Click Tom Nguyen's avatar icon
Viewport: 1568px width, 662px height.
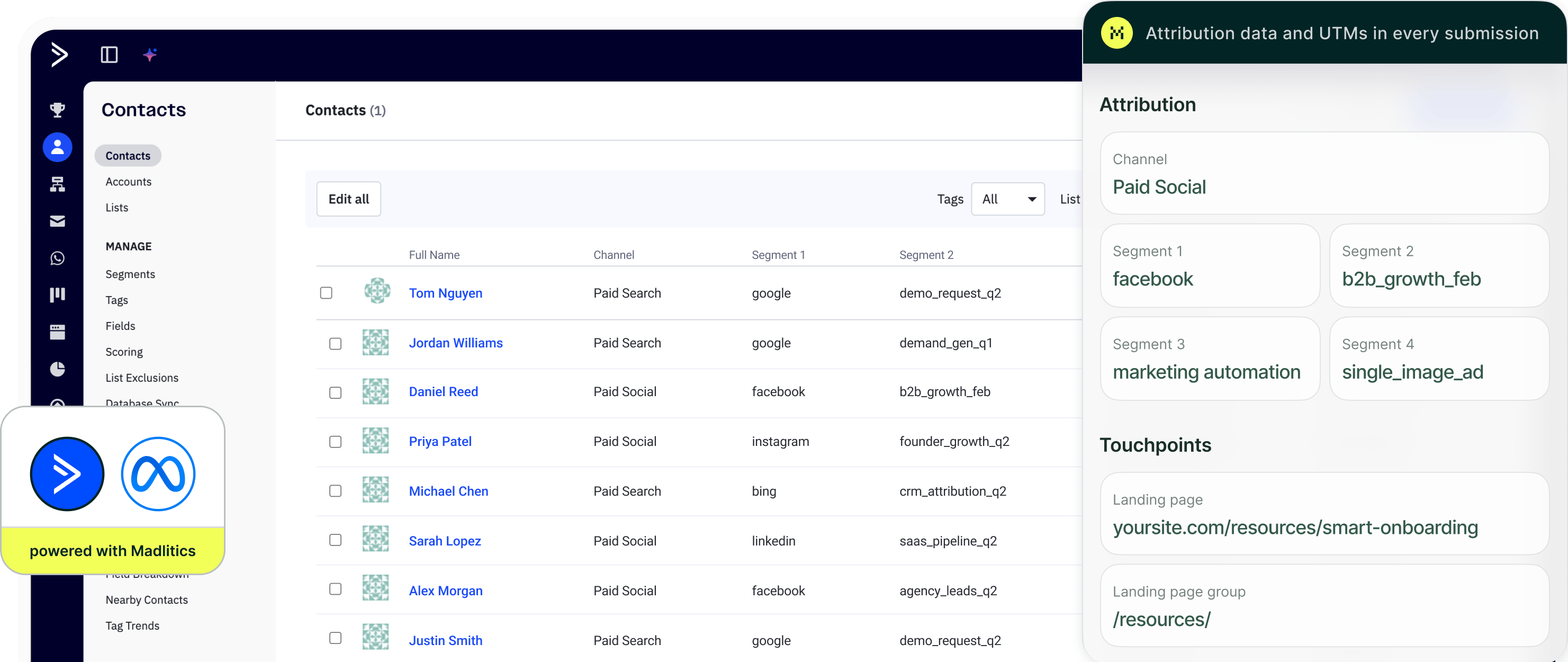377,291
